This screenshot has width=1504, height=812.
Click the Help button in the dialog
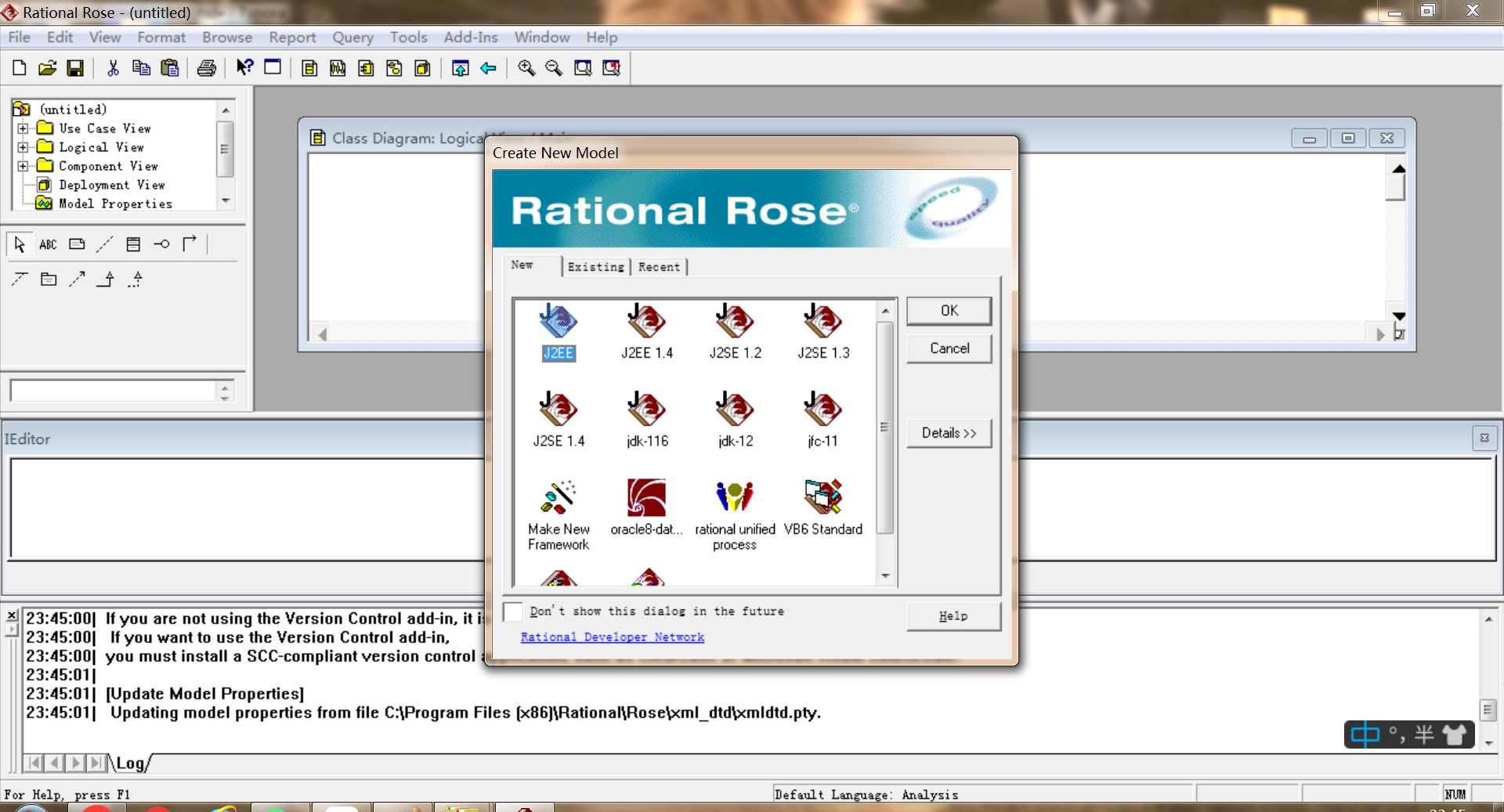coord(953,616)
